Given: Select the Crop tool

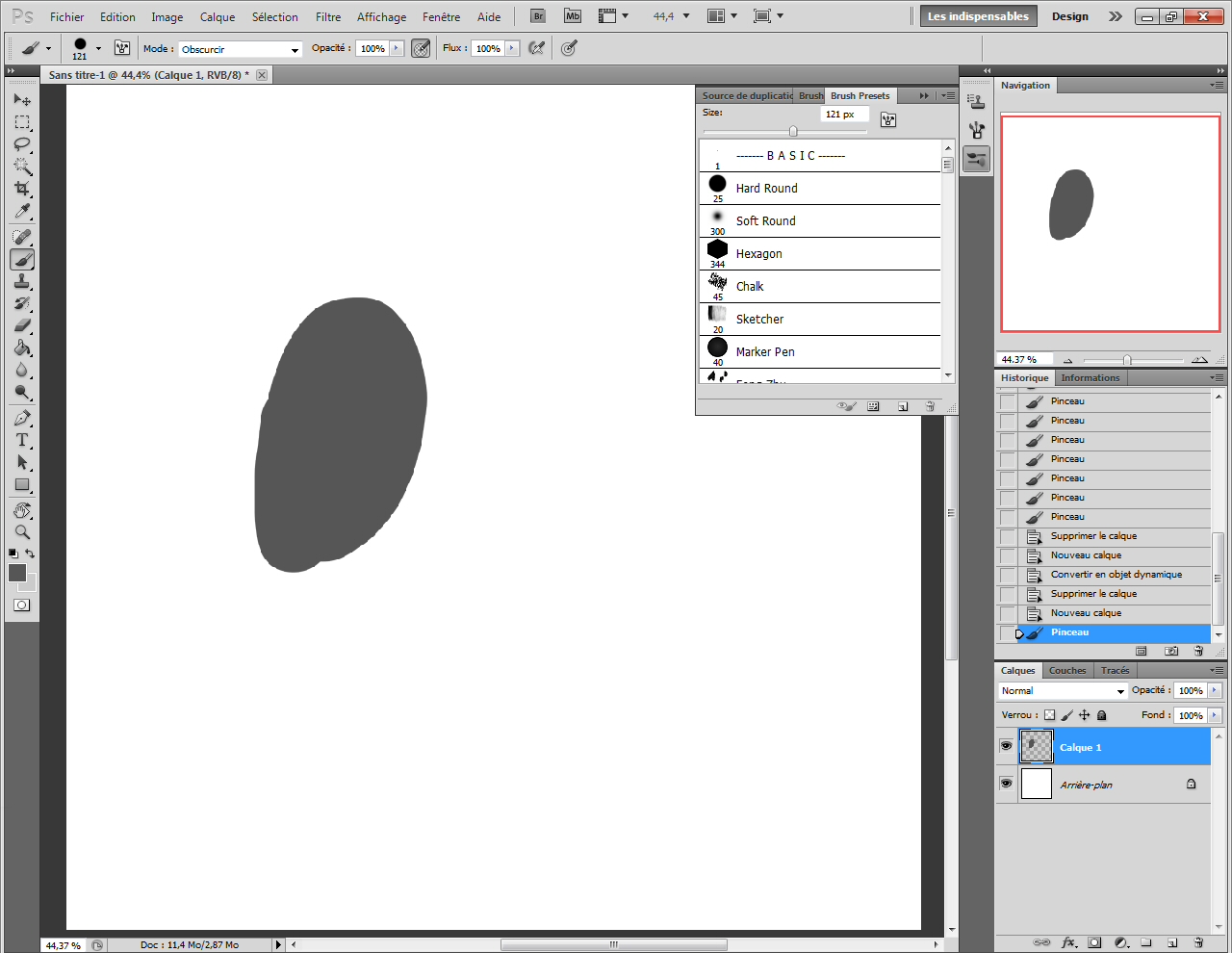Looking at the screenshot, I should 21,189.
